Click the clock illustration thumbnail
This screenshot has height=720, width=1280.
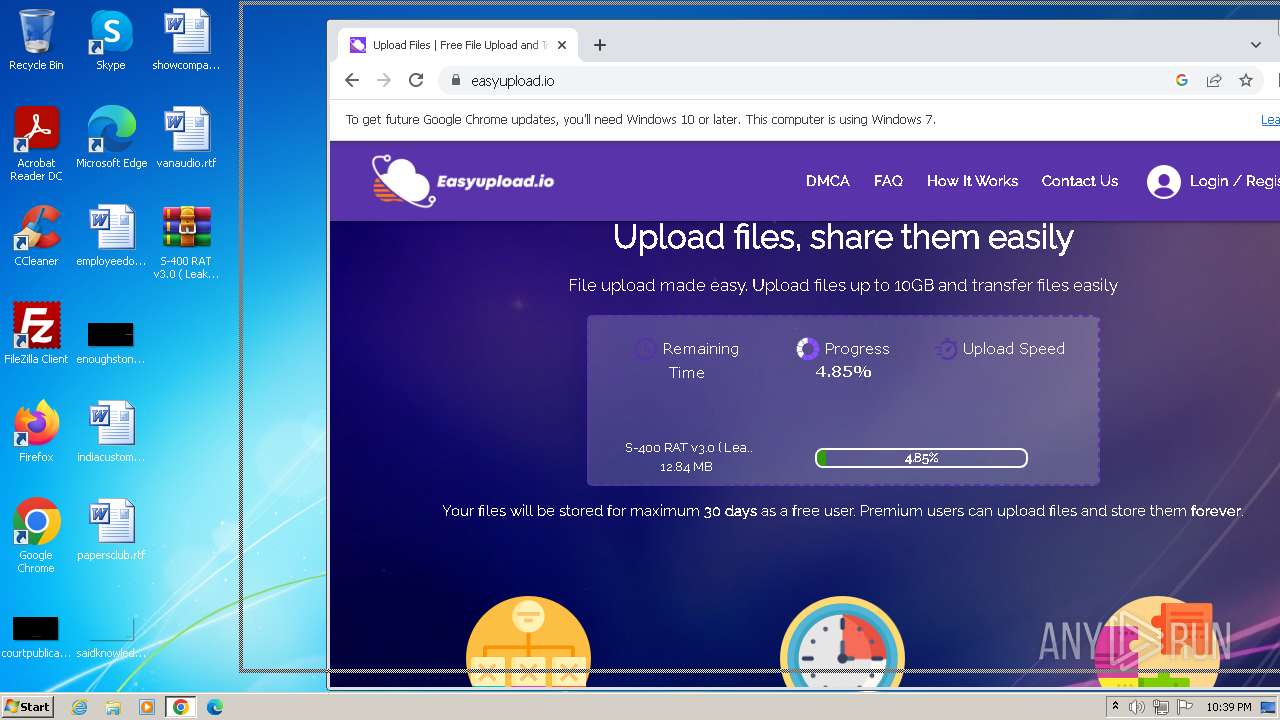(x=842, y=642)
